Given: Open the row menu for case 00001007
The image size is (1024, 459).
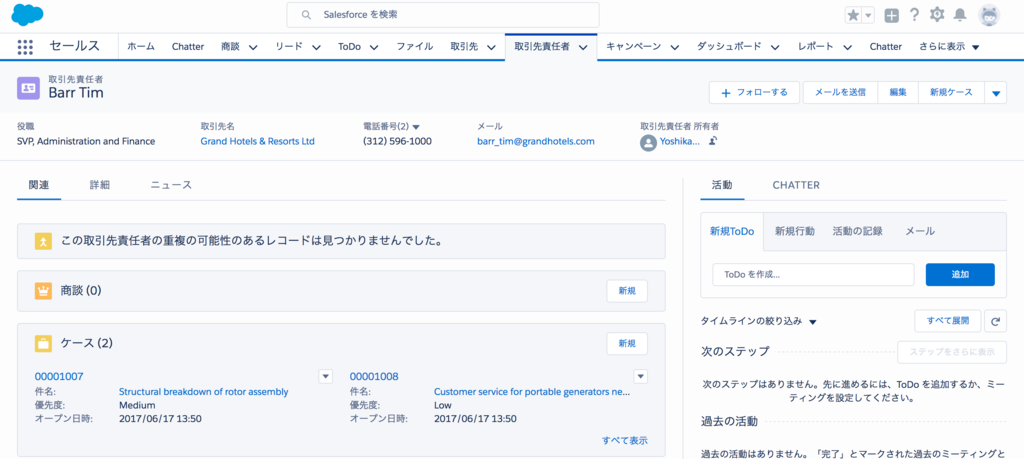Looking at the screenshot, I should pyautogui.click(x=325, y=376).
